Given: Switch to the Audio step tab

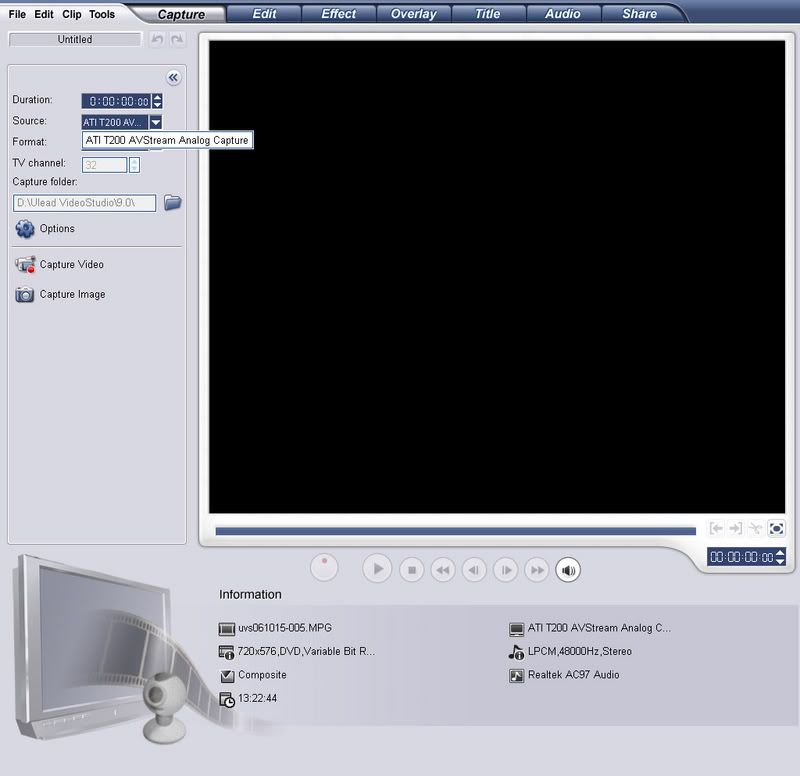Looking at the screenshot, I should (x=562, y=14).
